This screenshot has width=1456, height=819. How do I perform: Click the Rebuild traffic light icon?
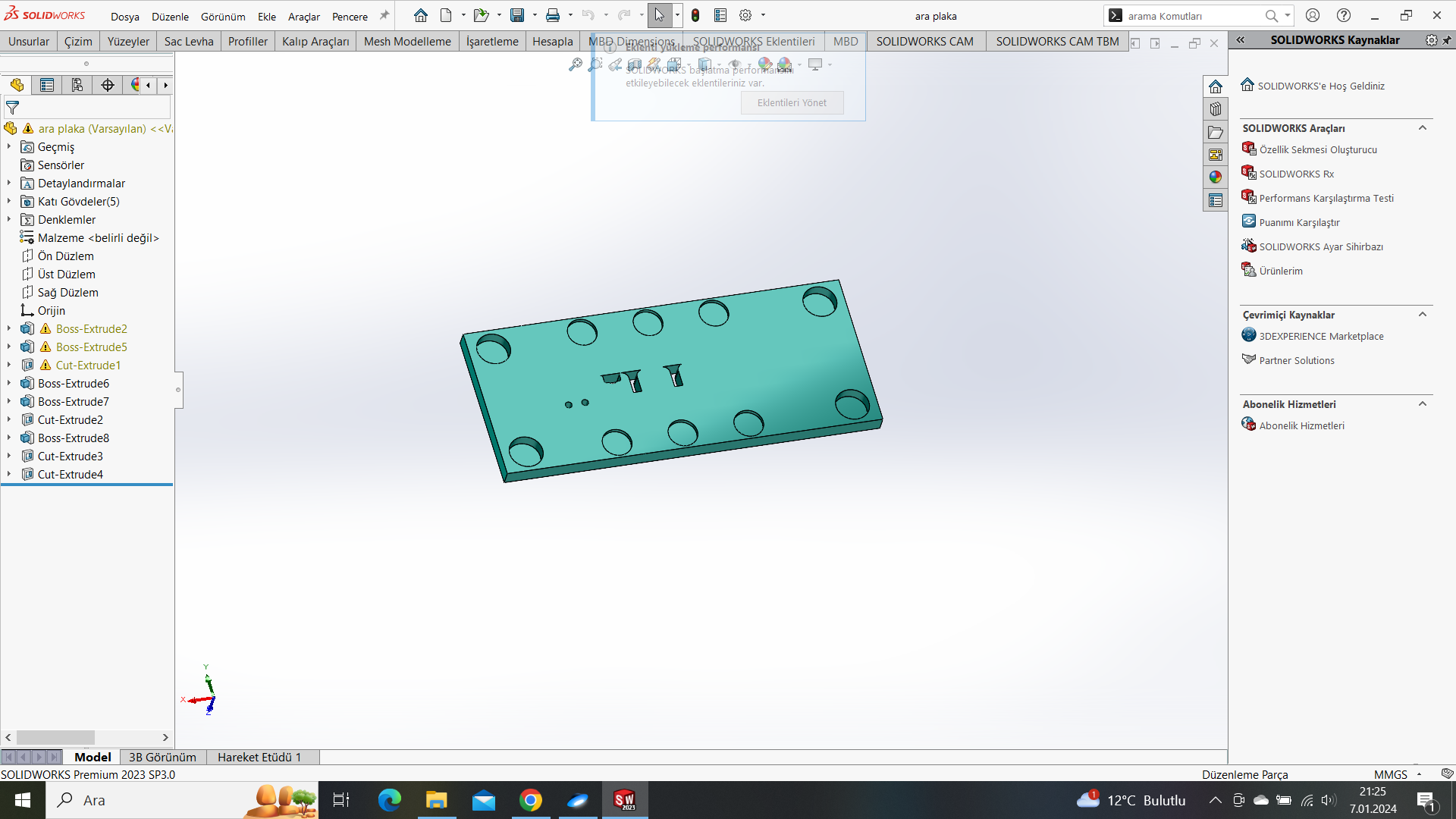pyautogui.click(x=695, y=15)
